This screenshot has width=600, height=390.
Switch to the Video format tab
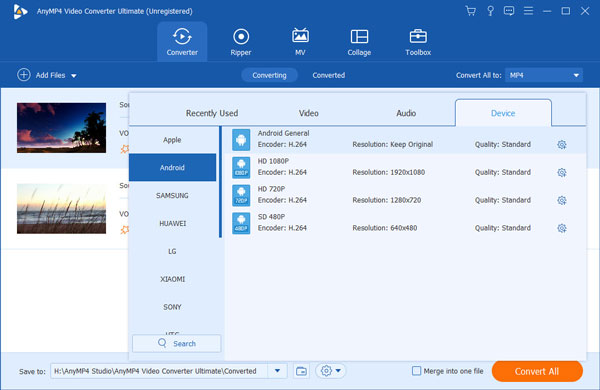point(308,113)
